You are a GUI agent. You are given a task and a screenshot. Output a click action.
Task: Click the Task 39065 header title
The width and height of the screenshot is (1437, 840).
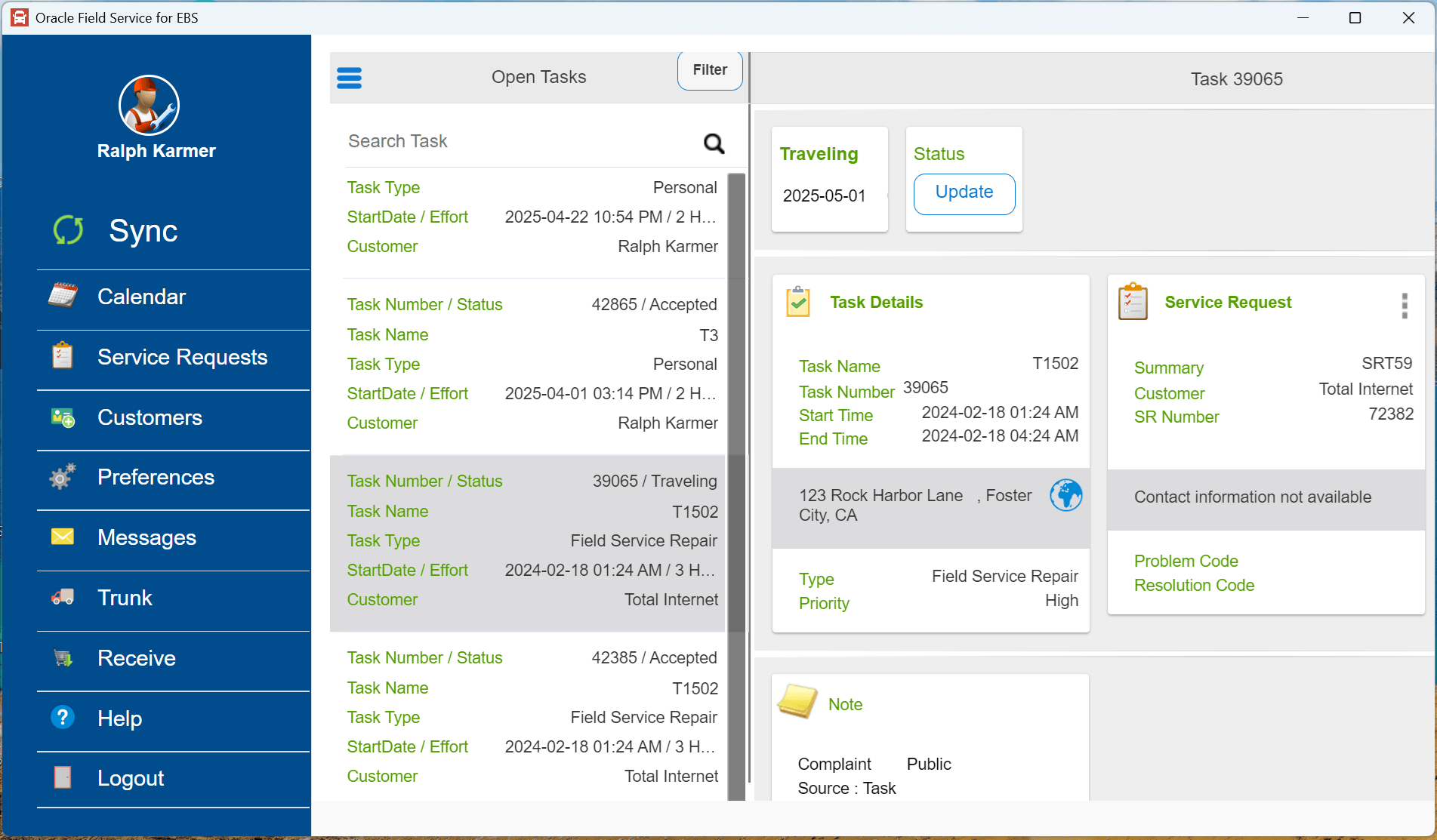(1237, 79)
